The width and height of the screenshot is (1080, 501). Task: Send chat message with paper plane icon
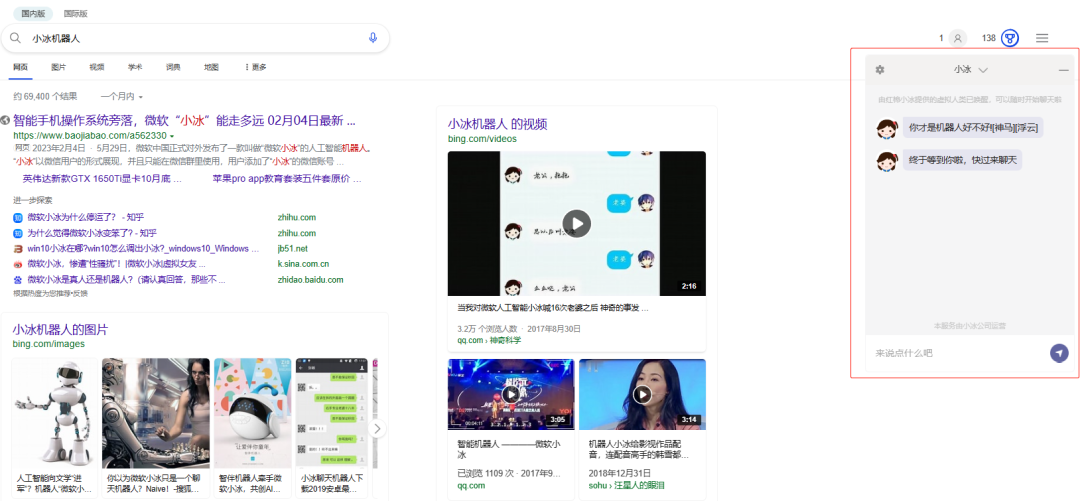1059,353
